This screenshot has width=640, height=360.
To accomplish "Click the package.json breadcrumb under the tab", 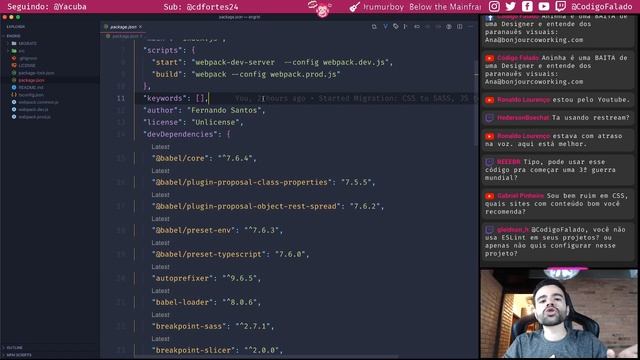I will pos(125,36).
